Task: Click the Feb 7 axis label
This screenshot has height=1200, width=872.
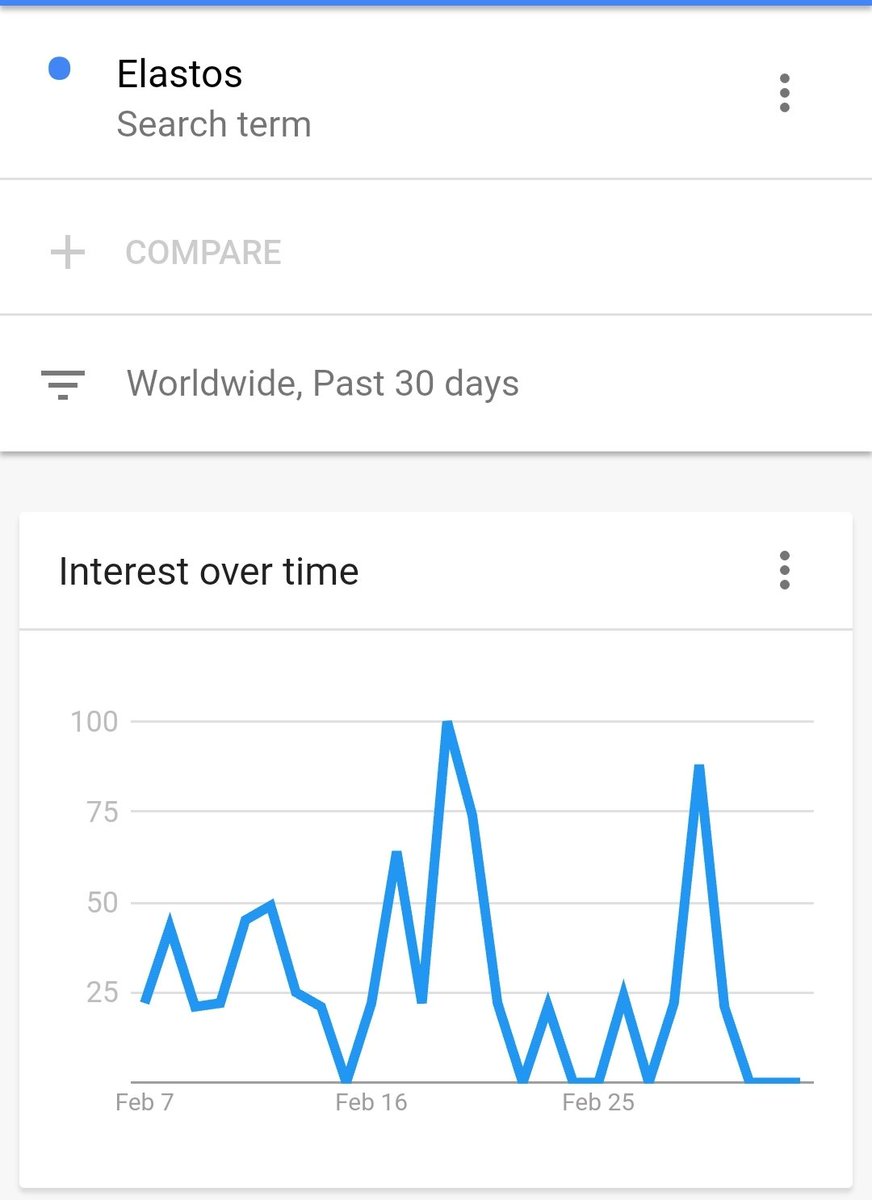Action: pyautogui.click(x=144, y=1103)
